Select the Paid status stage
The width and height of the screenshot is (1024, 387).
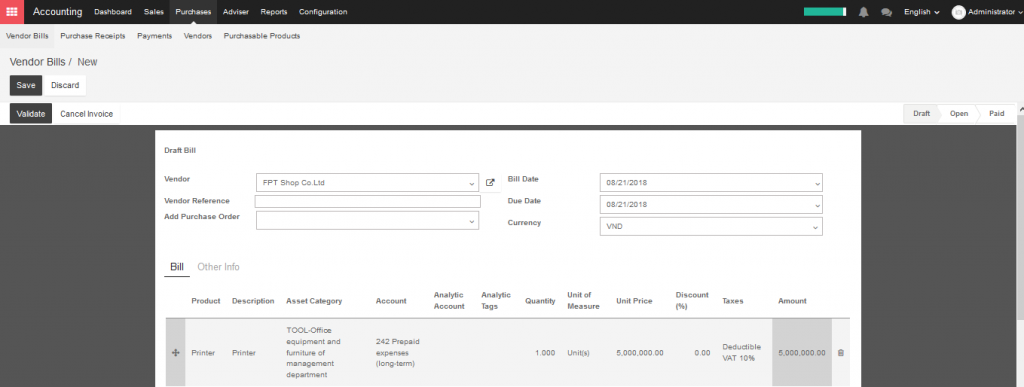tap(997, 114)
